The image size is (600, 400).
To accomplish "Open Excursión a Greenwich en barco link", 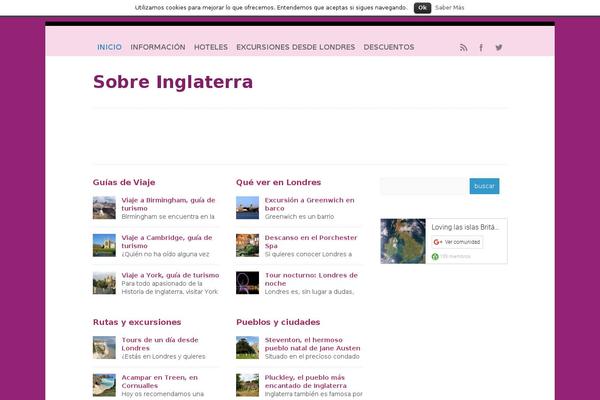I will click(x=310, y=204).
